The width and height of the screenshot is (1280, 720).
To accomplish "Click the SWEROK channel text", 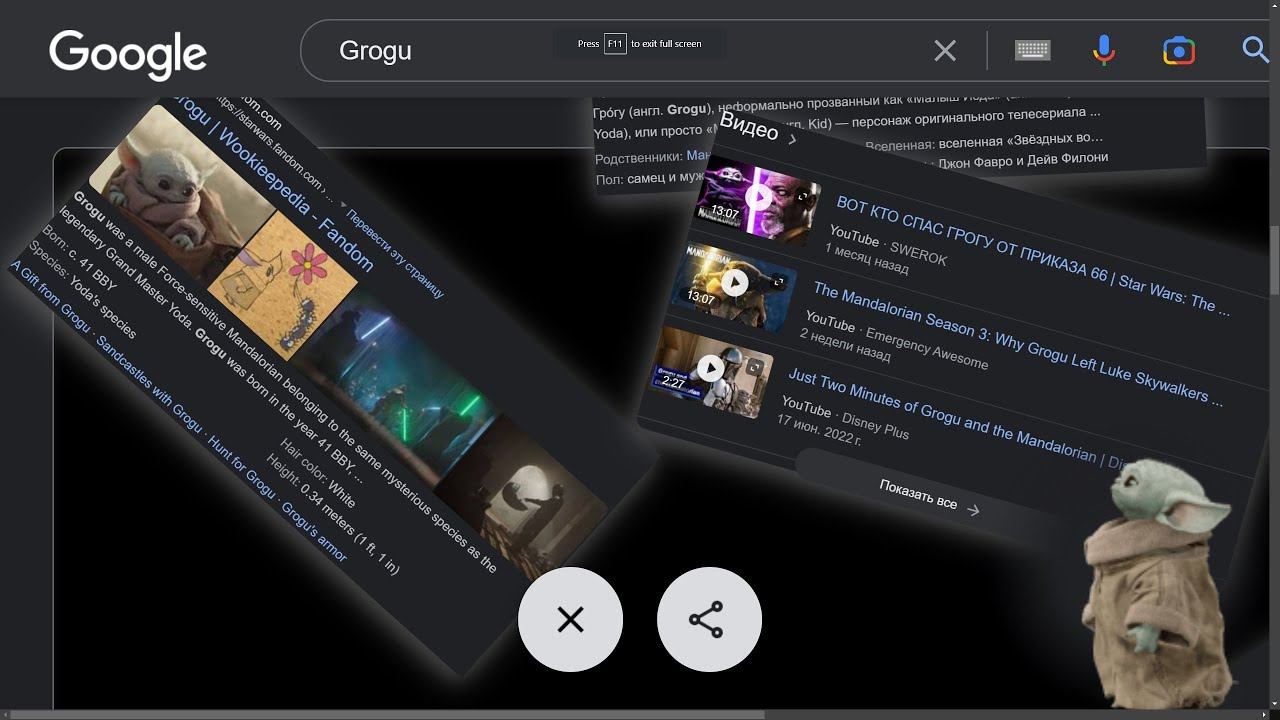I will [x=917, y=255].
